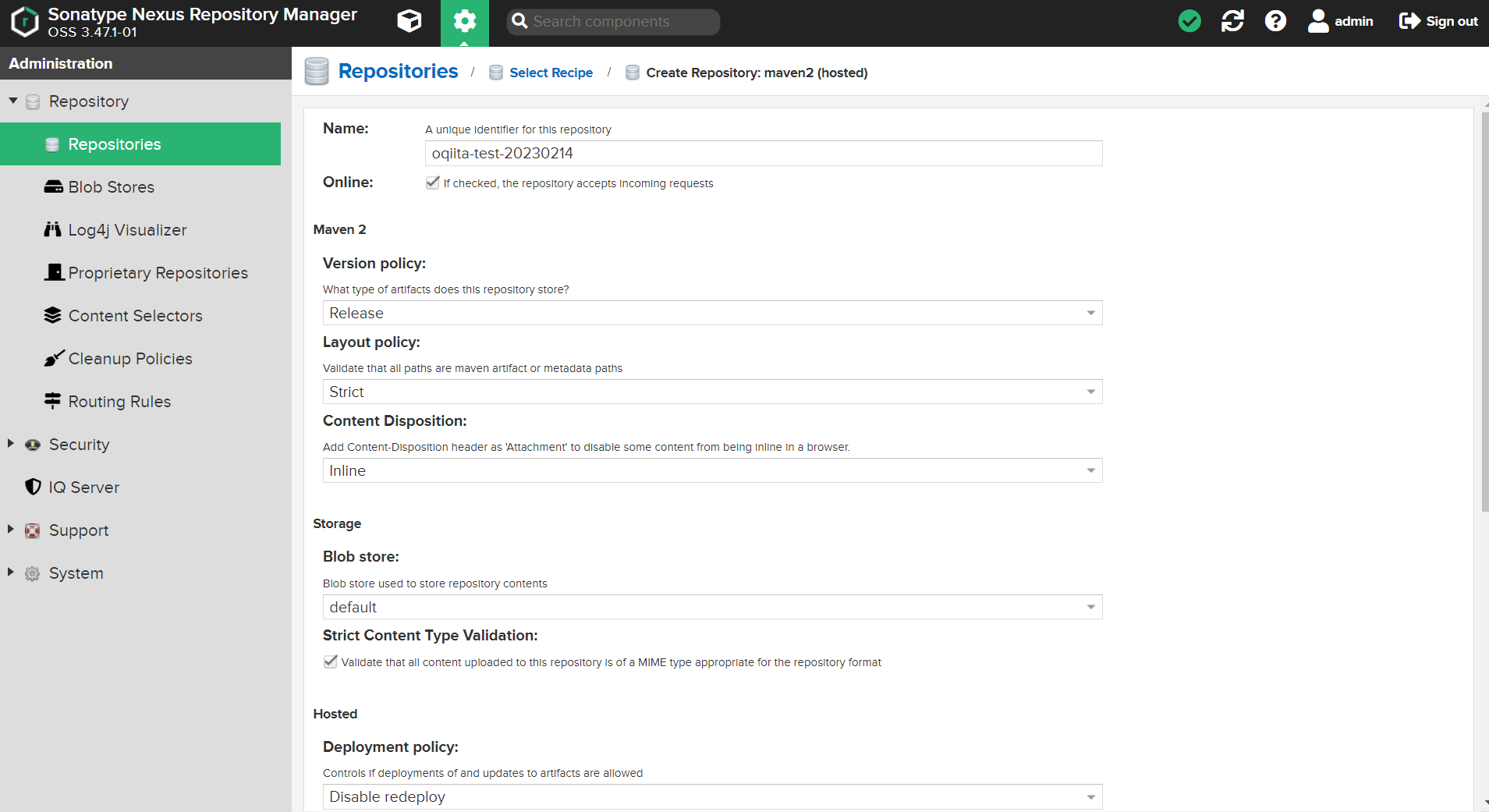Click the Repositories sidebar database icon
The image size is (1489, 812).
(52, 144)
